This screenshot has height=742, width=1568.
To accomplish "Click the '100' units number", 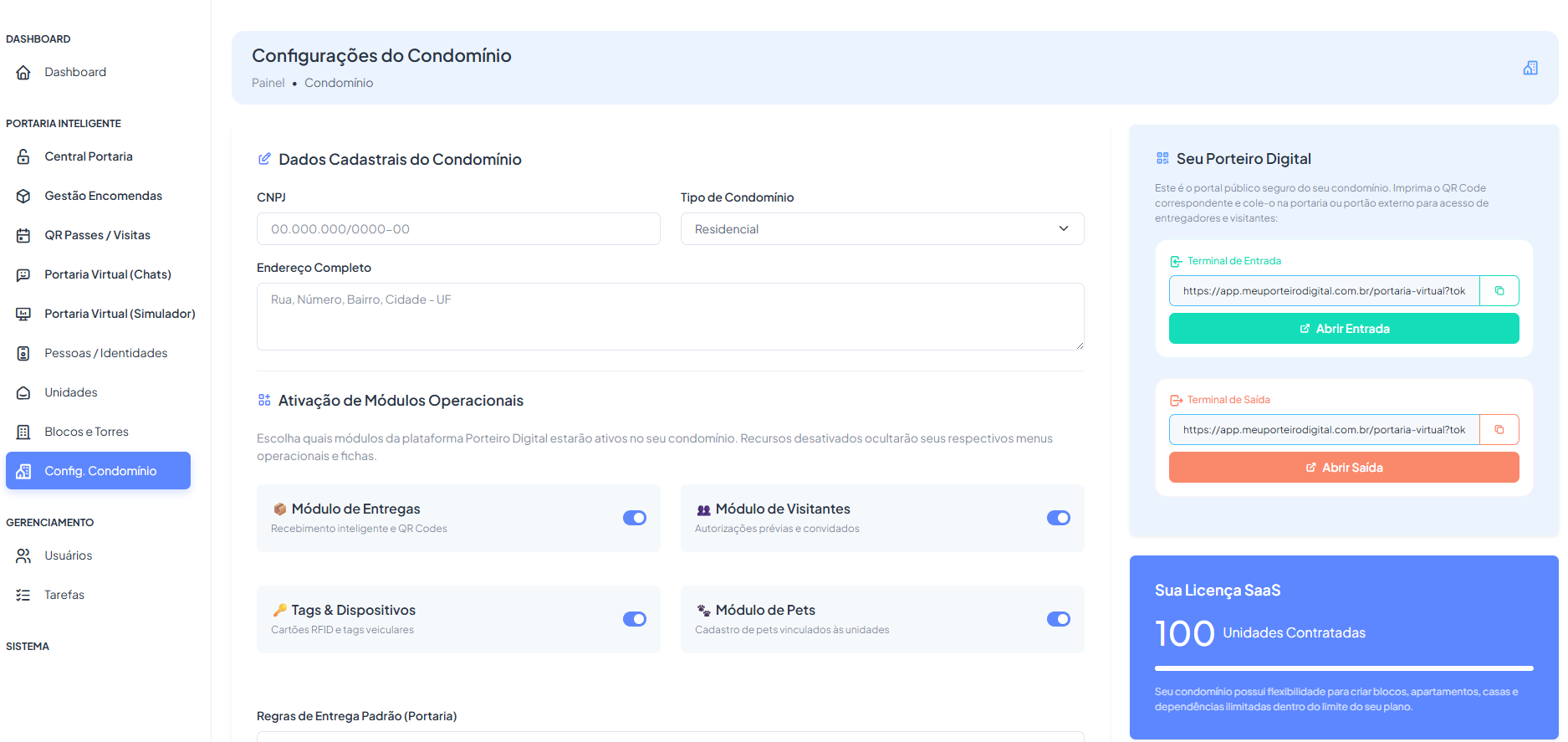I will coord(1185,633).
